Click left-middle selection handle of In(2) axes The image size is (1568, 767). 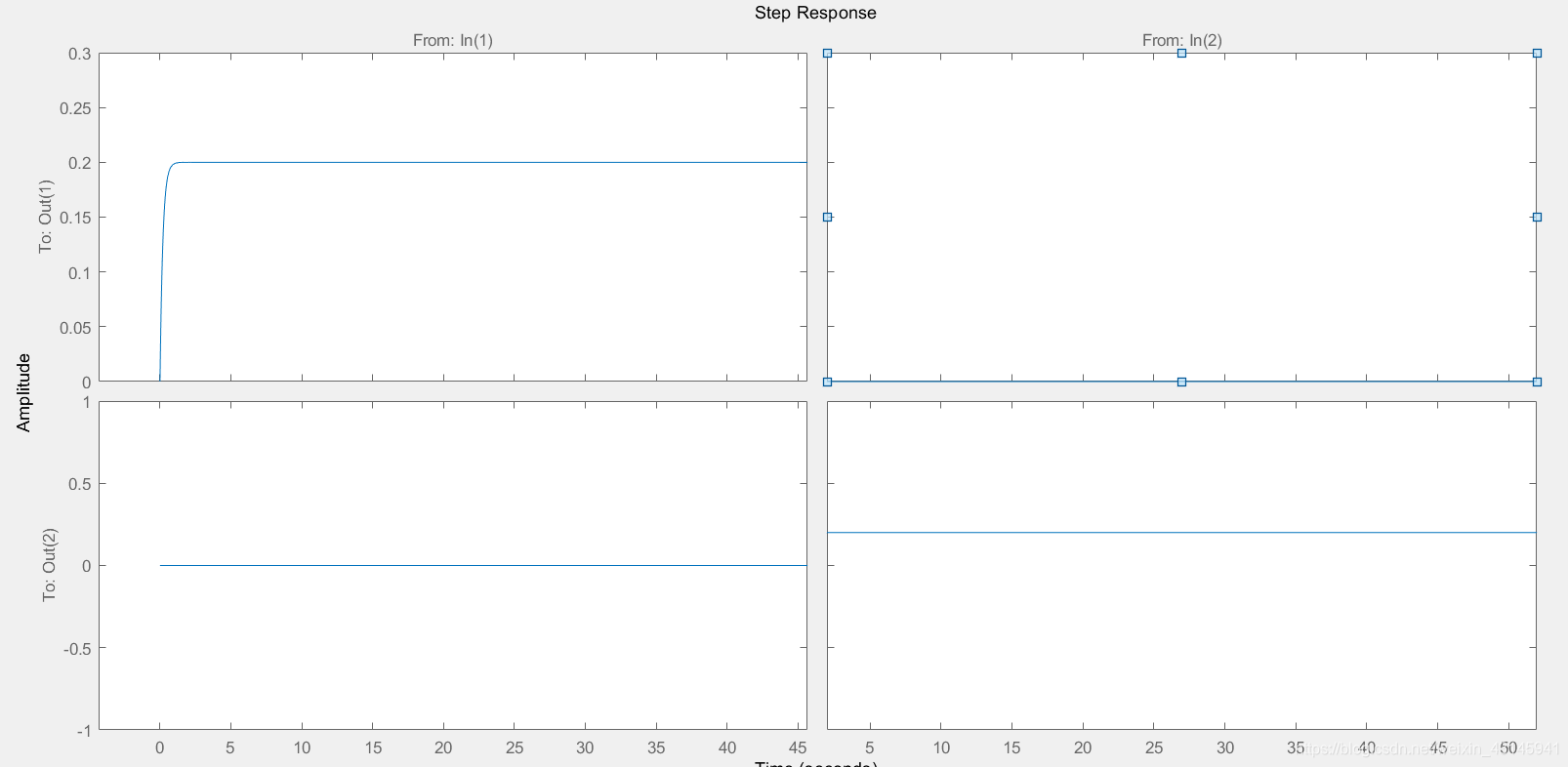[x=828, y=218]
